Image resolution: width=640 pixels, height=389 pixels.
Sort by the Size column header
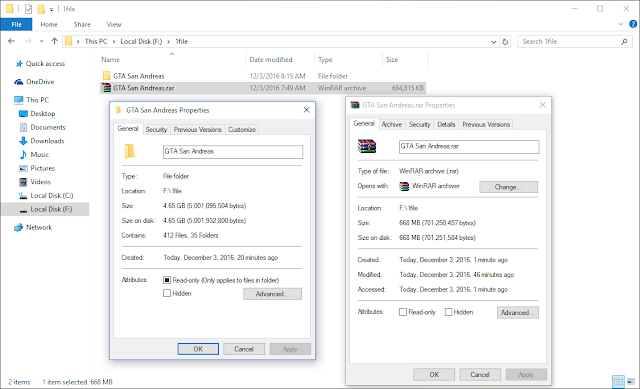coord(404,60)
